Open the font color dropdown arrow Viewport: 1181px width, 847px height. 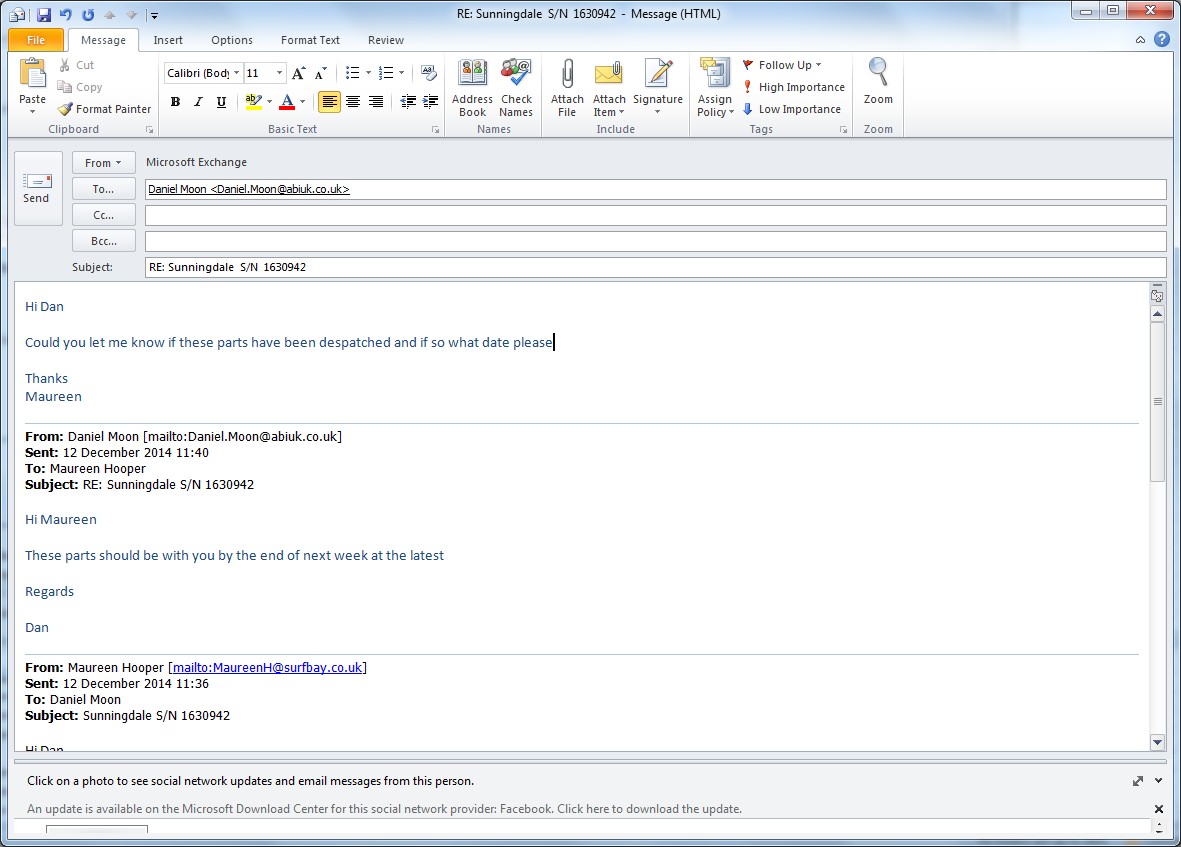tap(303, 102)
